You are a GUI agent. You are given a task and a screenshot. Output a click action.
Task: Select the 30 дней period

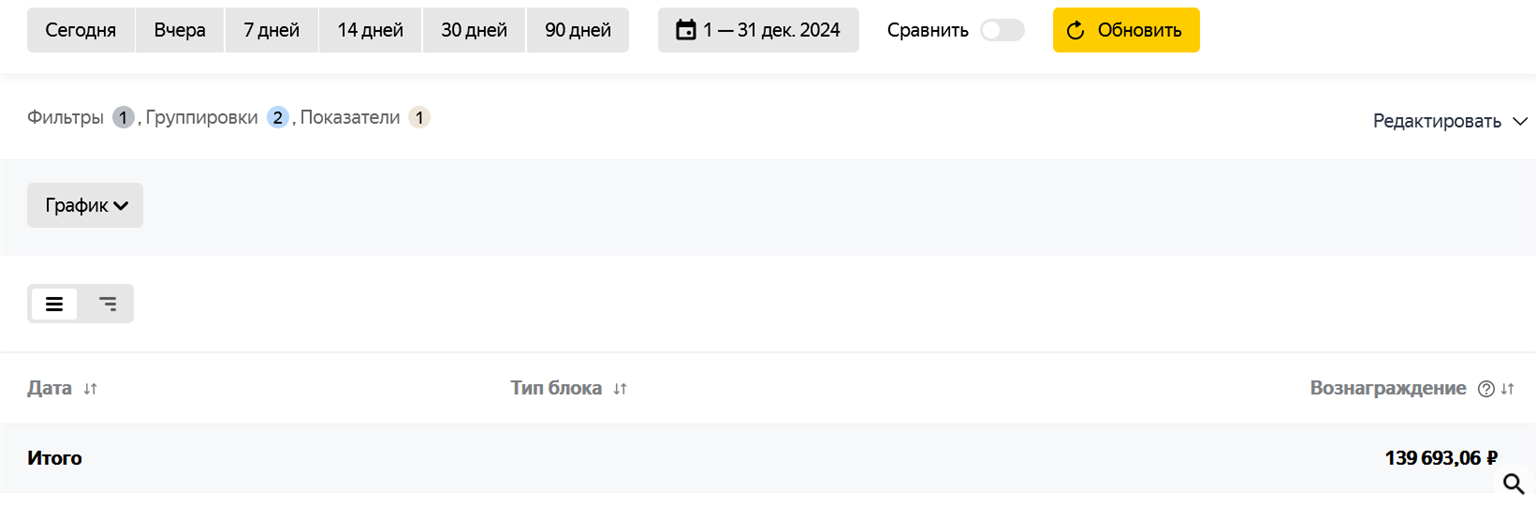(474, 30)
